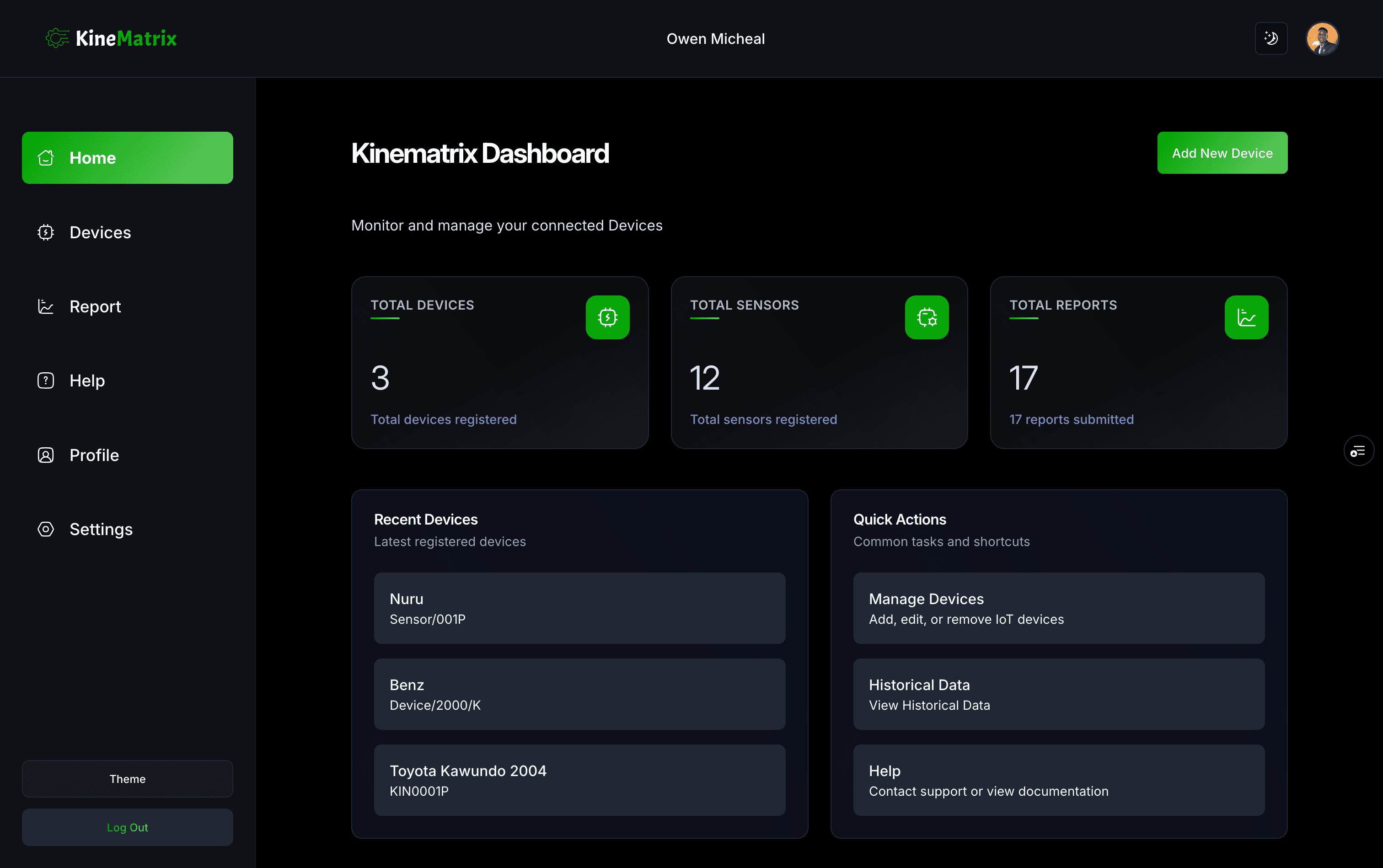The image size is (1383, 868).
Task: Toggle dark mode with the top-right moon button
Action: [x=1270, y=38]
